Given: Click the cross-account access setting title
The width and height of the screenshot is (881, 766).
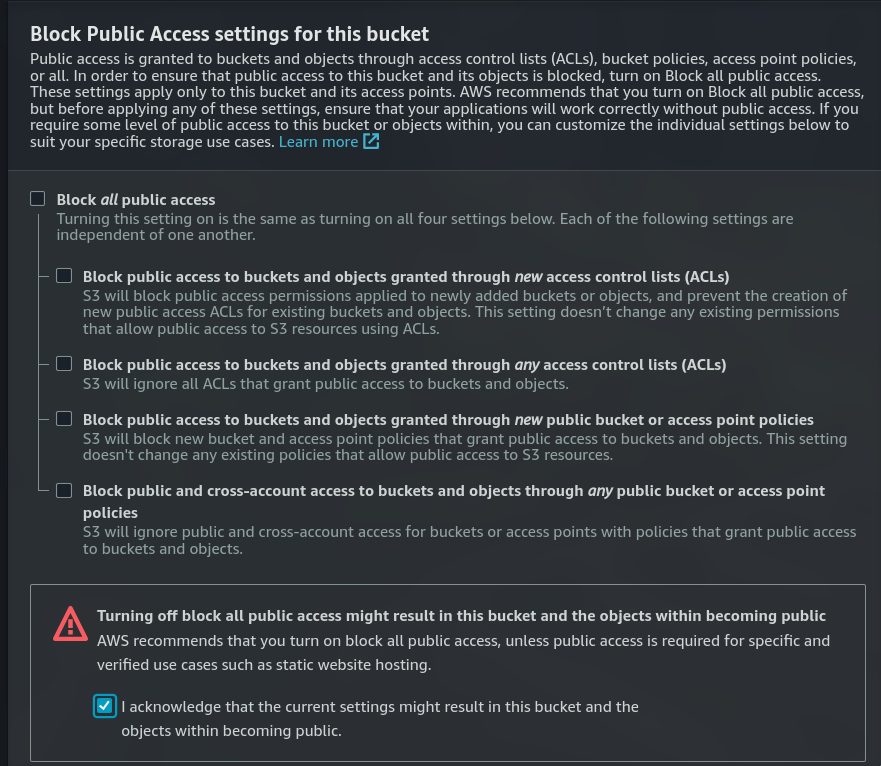Looking at the screenshot, I should point(453,501).
